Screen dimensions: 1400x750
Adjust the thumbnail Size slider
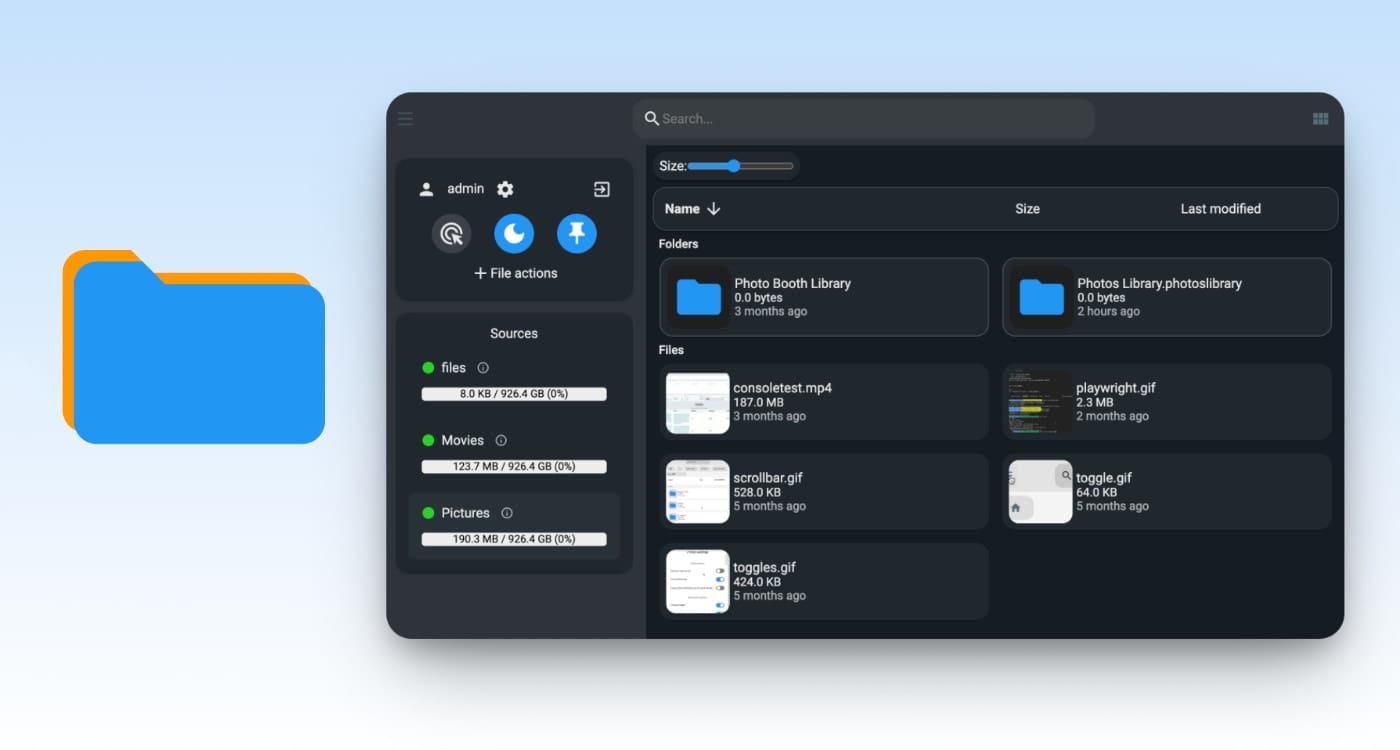coord(733,166)
